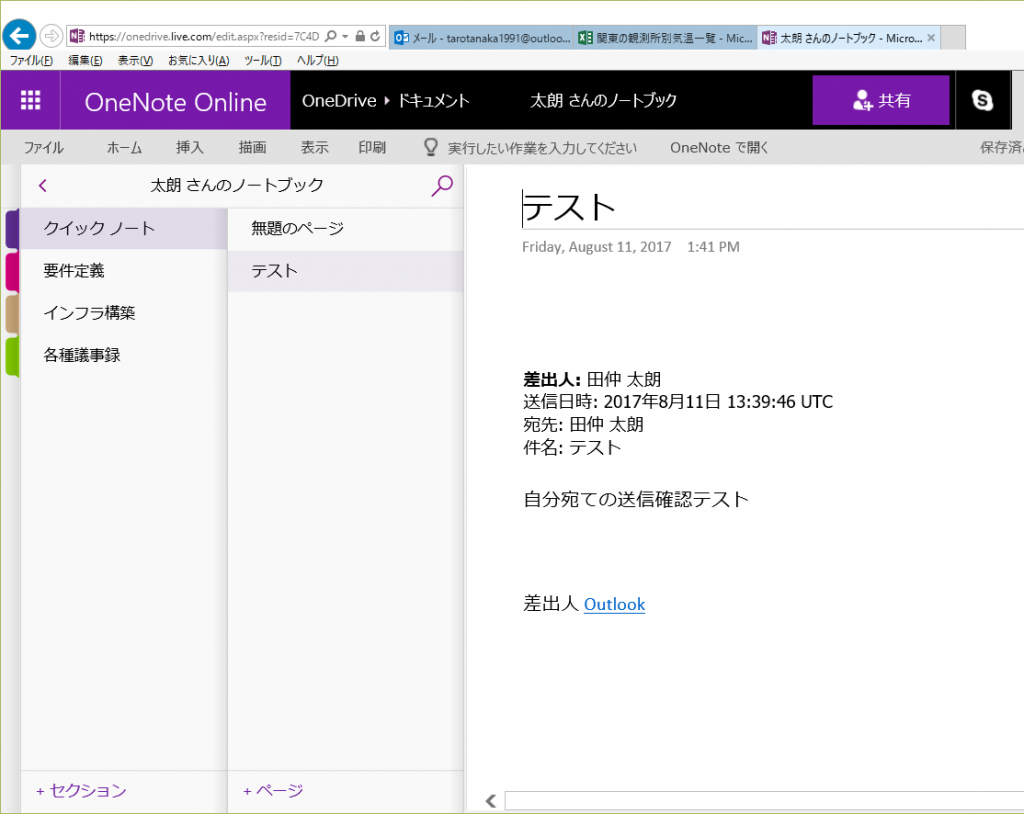The width and height of the screenshot is (1024, 814).
Task: Click the empty new browser tab button
Action: [x=953, y=38]
